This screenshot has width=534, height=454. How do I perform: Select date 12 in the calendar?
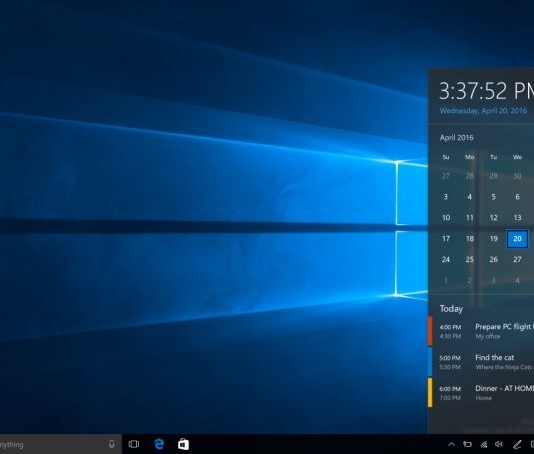point(493,218)
